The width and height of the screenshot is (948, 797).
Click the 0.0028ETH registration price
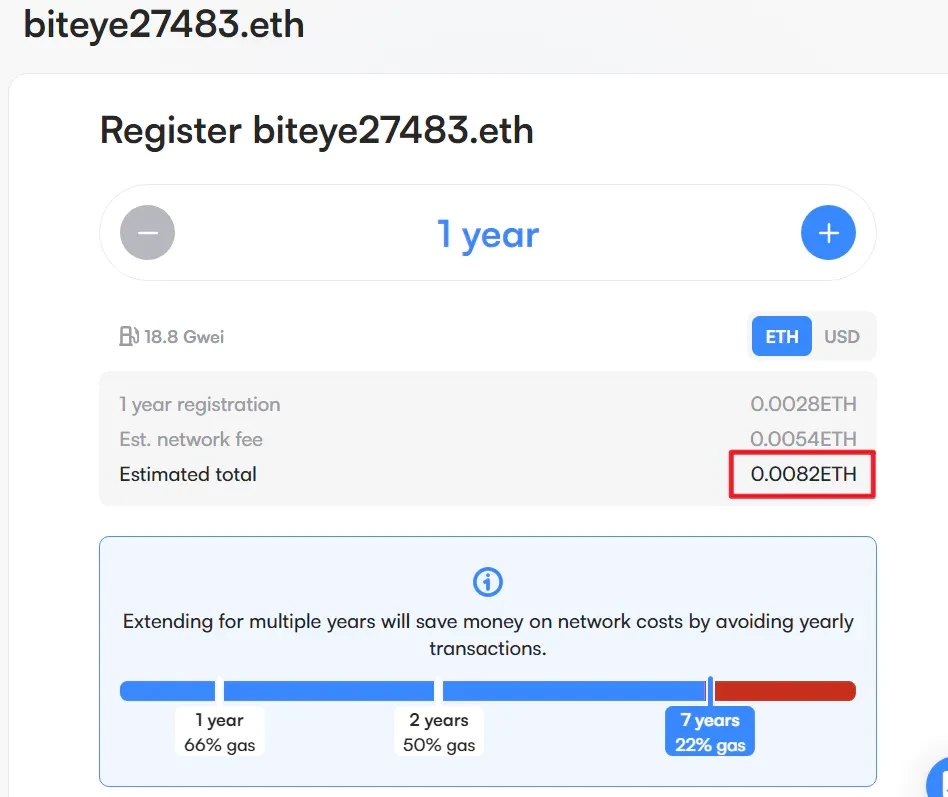tap(804, 405)
